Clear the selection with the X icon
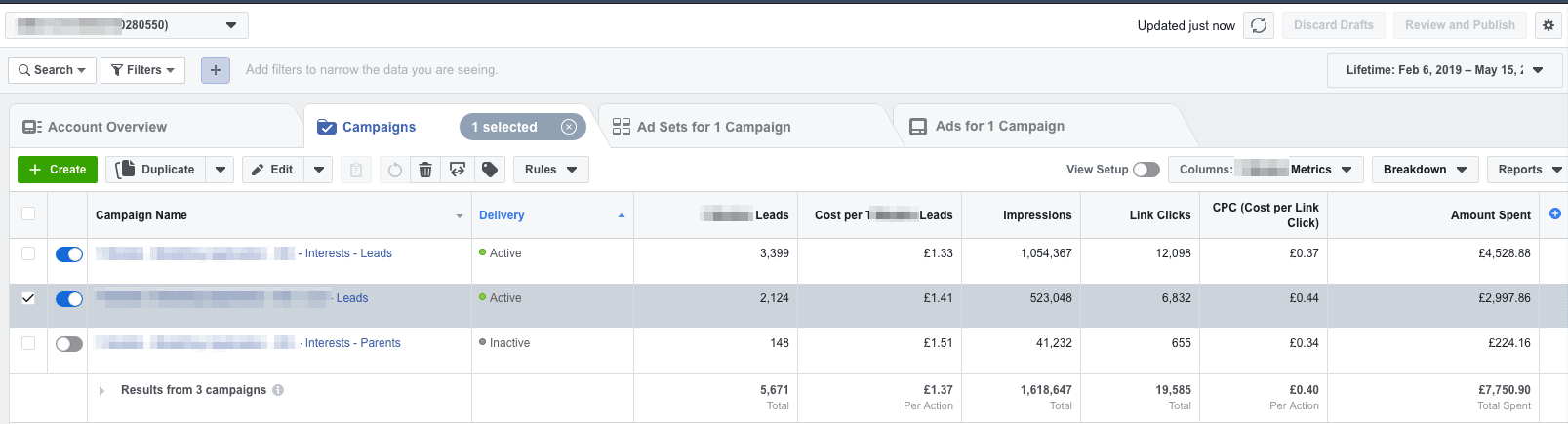Image resolution: width=1568 pixels, height=424 pixels. [x=569, y=127]
